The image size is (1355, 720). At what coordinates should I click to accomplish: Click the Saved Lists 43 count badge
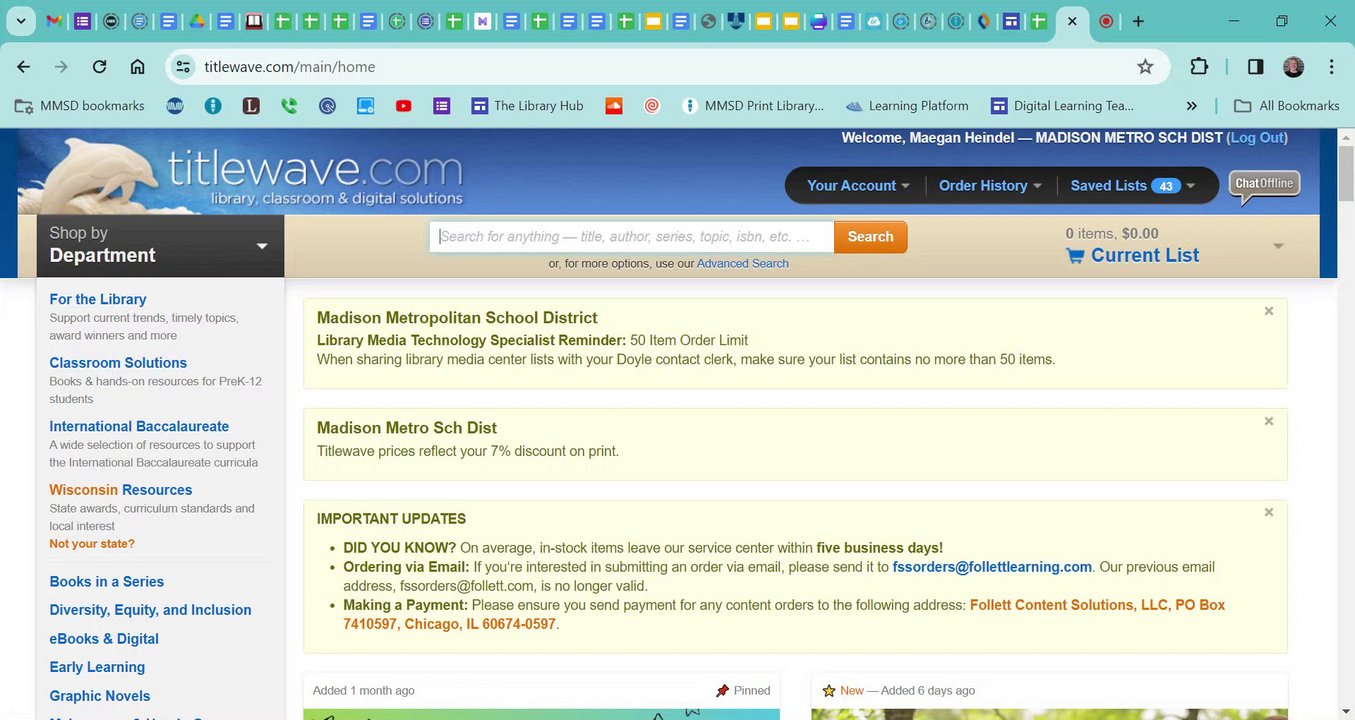coord(1166,186)
